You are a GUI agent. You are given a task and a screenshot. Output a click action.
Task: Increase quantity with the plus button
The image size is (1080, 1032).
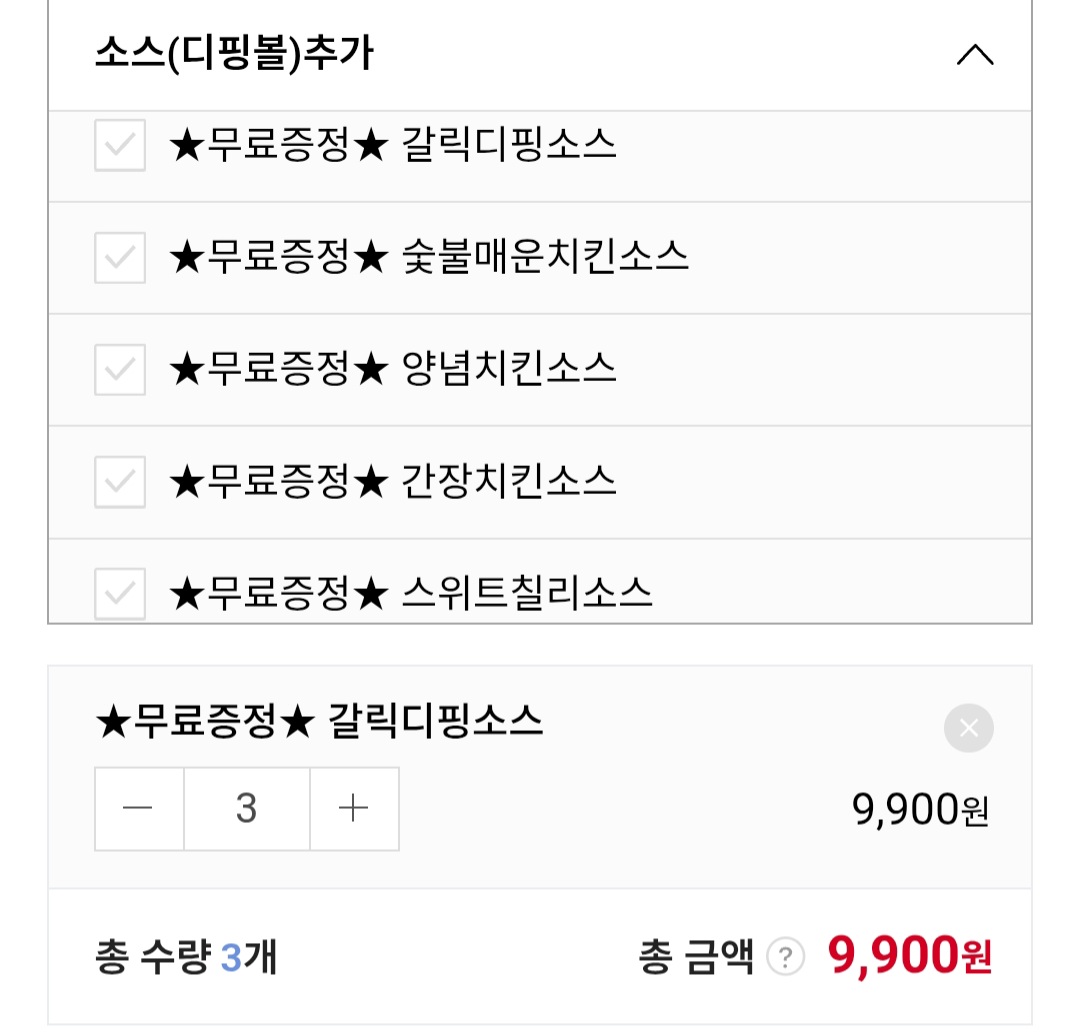click(x=354, y=809)
